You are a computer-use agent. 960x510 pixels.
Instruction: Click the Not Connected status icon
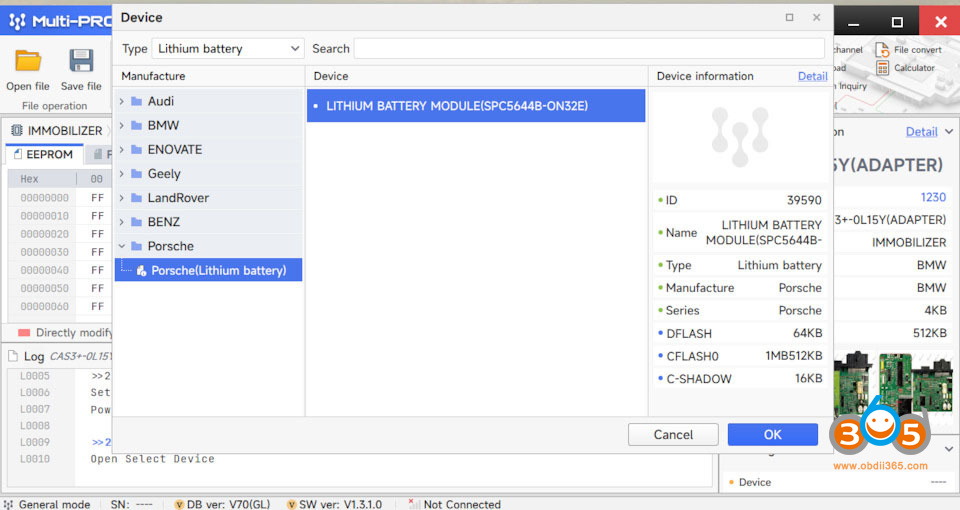pyautogui.click(x=412, y=504)
